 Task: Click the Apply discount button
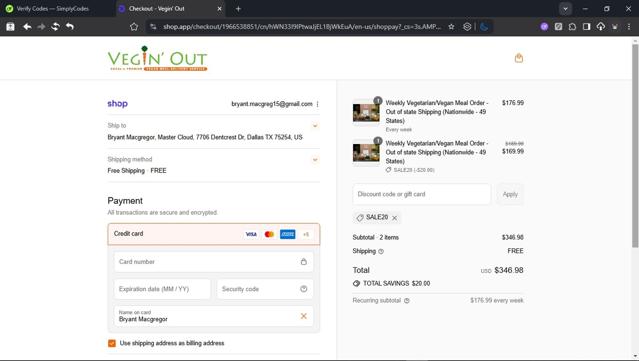coord(510,194)
